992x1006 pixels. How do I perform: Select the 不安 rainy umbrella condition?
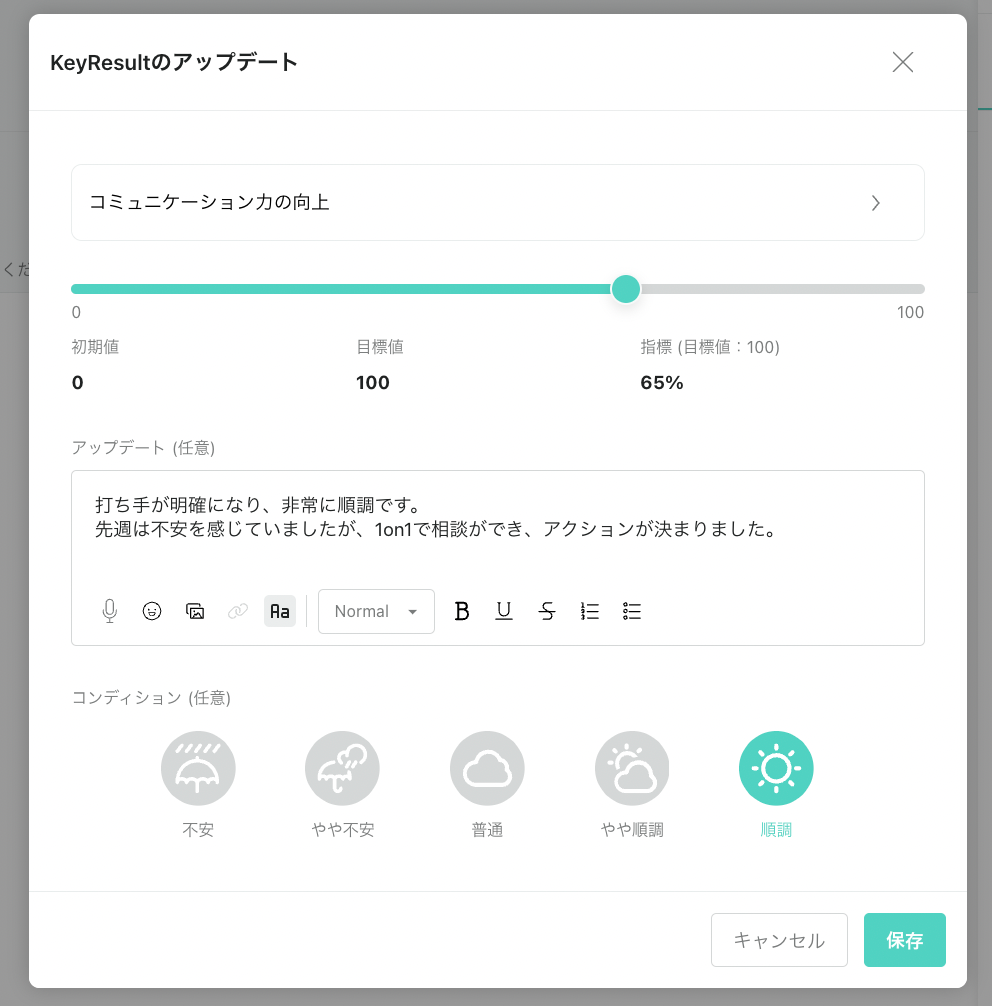[198, 768]
